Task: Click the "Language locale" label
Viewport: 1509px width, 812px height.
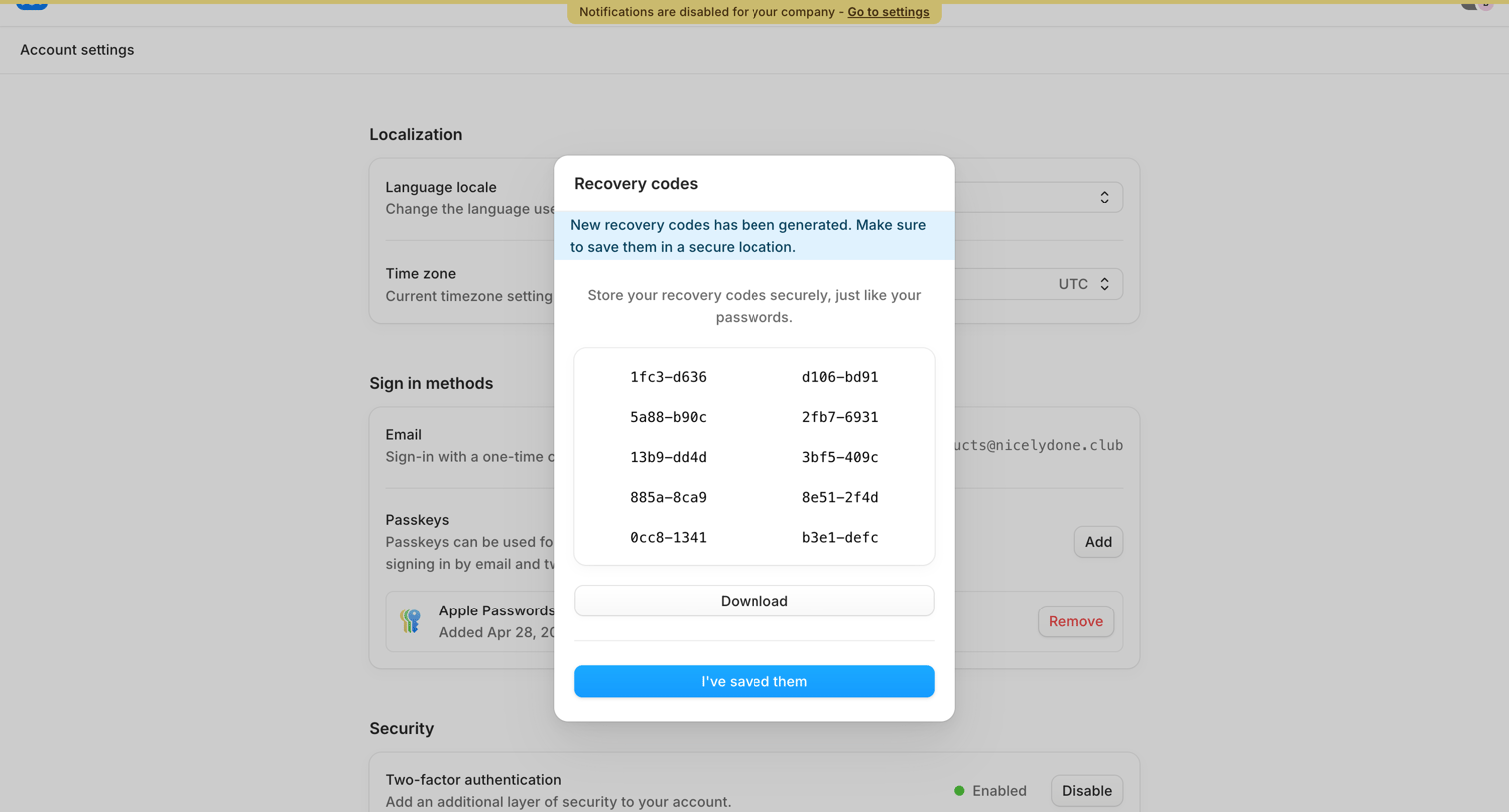Action: [441, 187]
